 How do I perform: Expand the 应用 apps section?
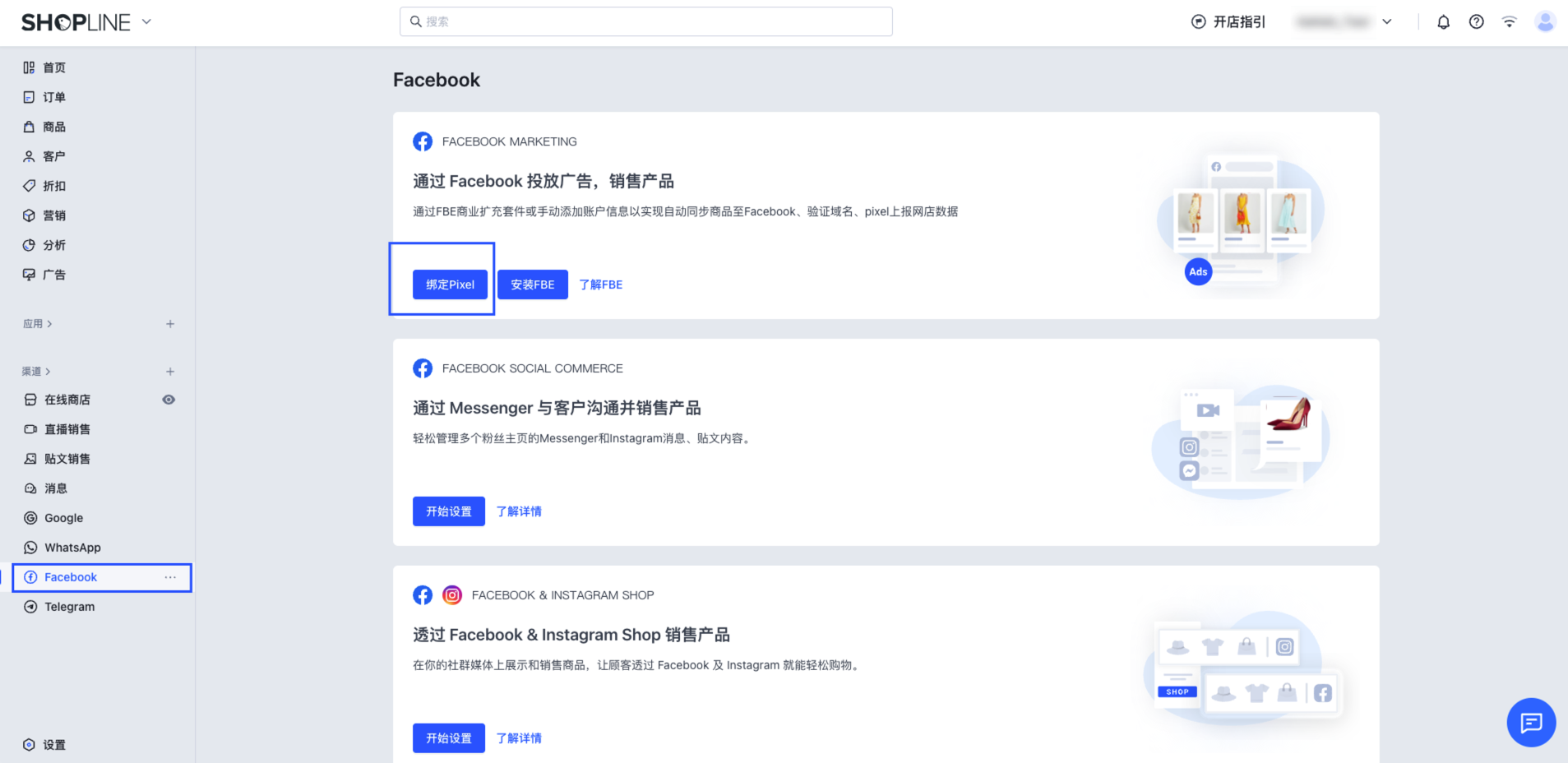point(38,324)
